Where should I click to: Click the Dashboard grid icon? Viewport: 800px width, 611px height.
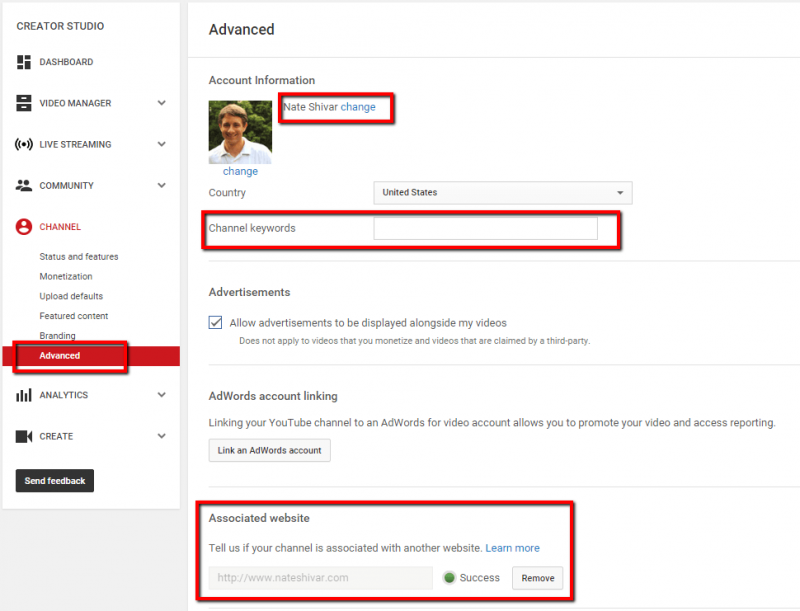tap(23, 62)
